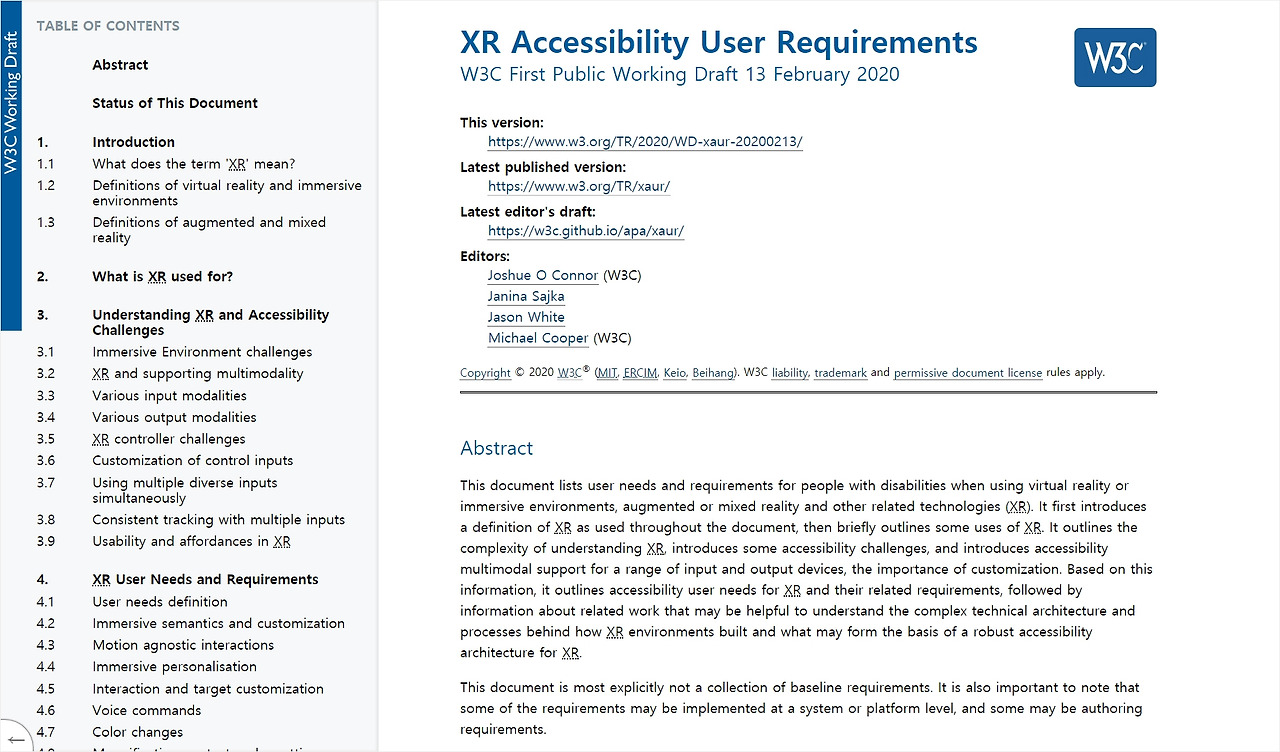Open Michael Cooper's editor link
1280x752 pixels.
coord(537,338)
